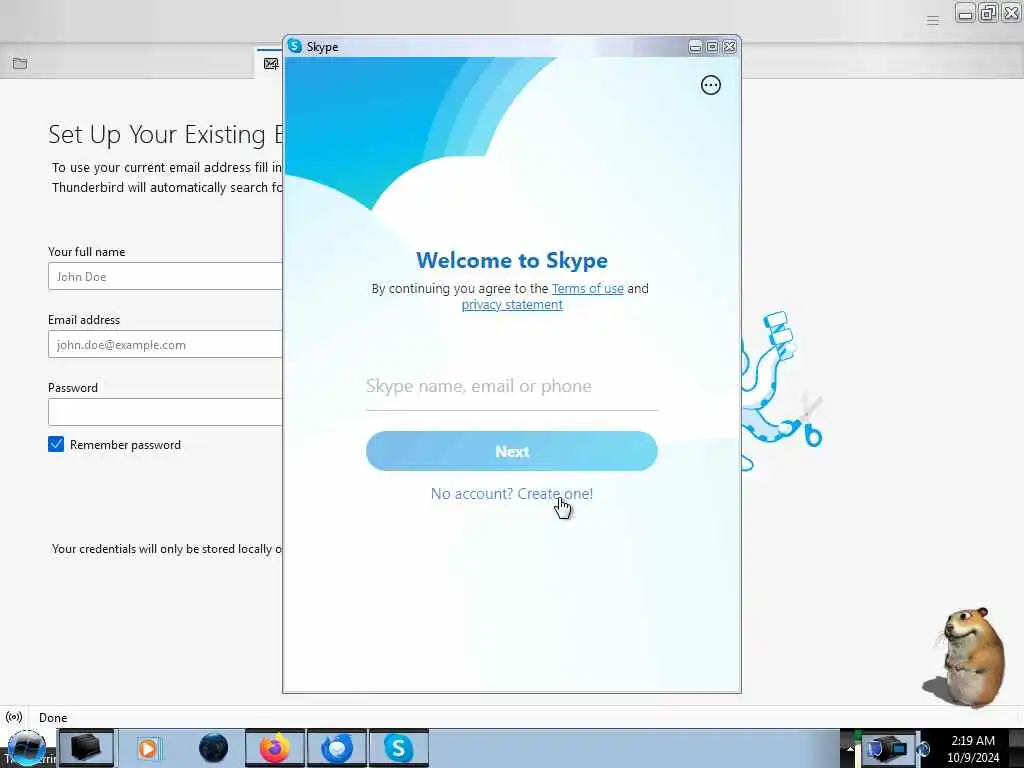Maximize the Skype window
Image resolution: width=1024 pixels, height=768 pixels.
[712, 46]
